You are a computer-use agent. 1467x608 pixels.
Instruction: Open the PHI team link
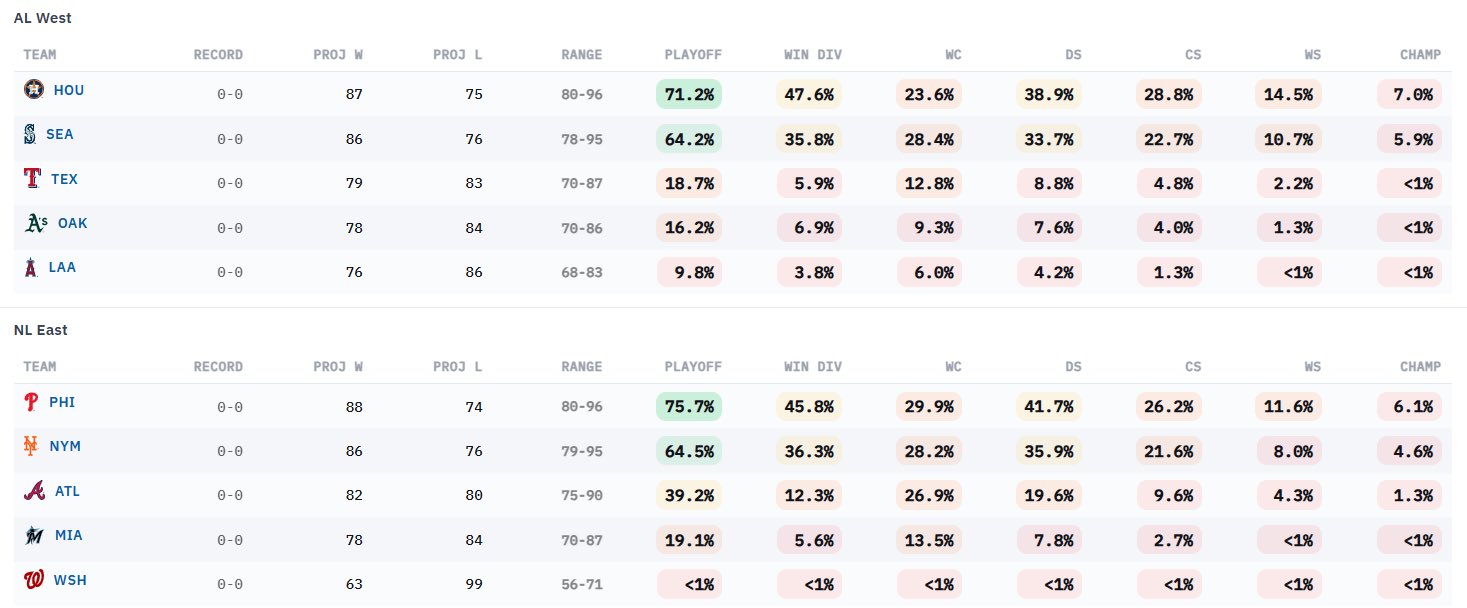[62, 402]
